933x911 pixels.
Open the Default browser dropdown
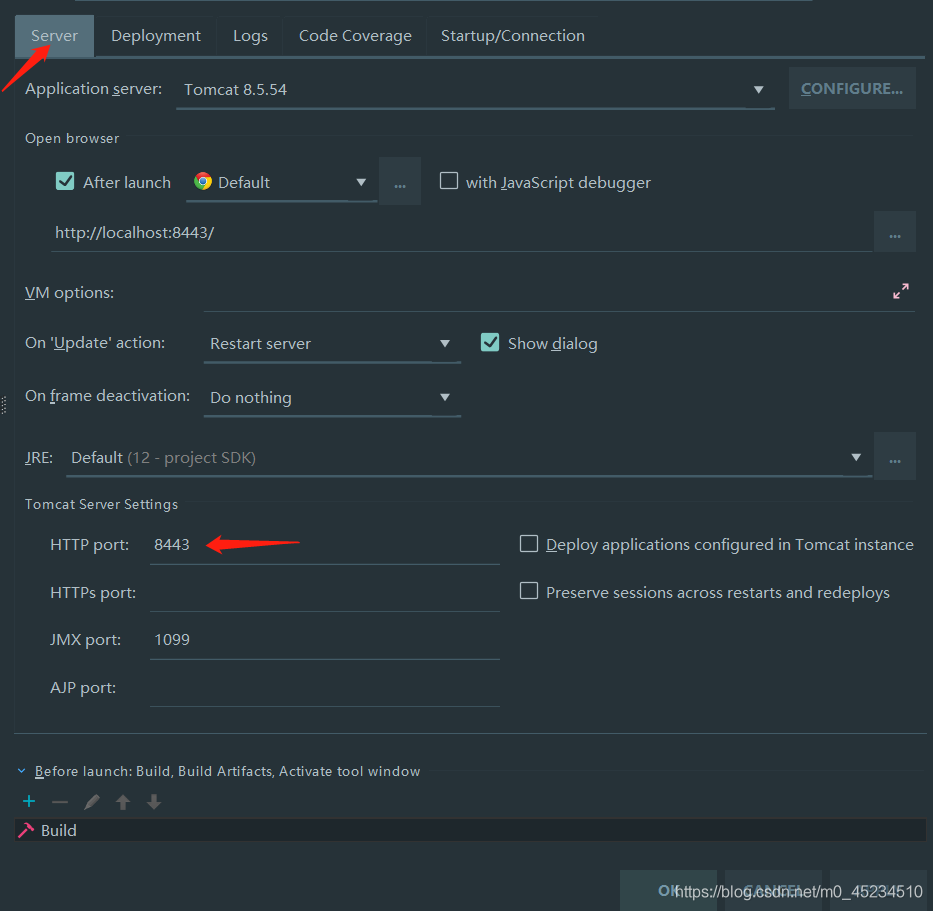281,182
